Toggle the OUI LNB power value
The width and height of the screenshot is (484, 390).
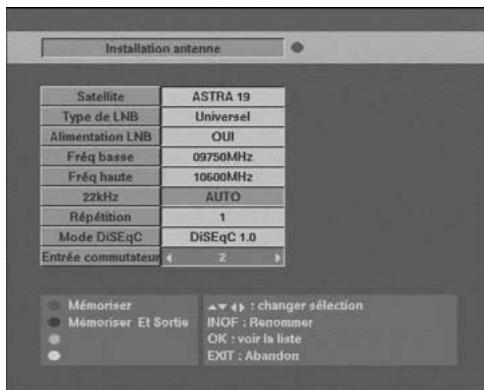click(223, 137)
